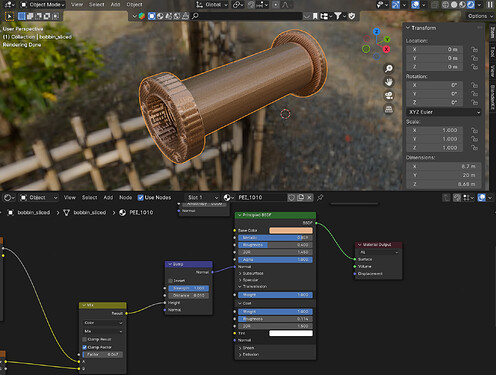Click the proportional editing icon in header

pyautogui.click(x=276, y=5)
